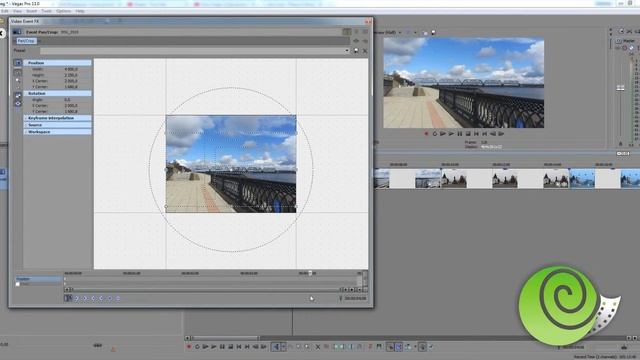Select the blue-tinted clip thumbnail on timeline
The image size is (640, 360).
(x=582, y=179)
